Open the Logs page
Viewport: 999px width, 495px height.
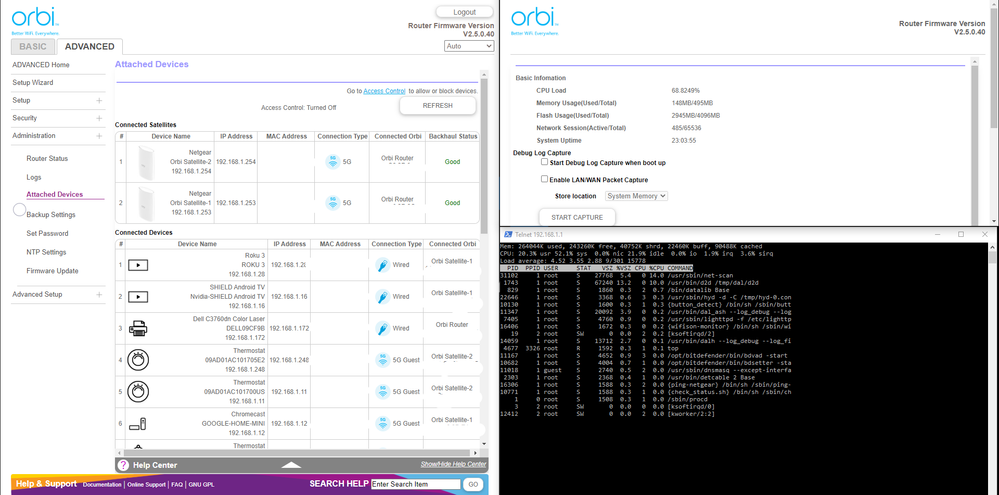tap(34, 177)
